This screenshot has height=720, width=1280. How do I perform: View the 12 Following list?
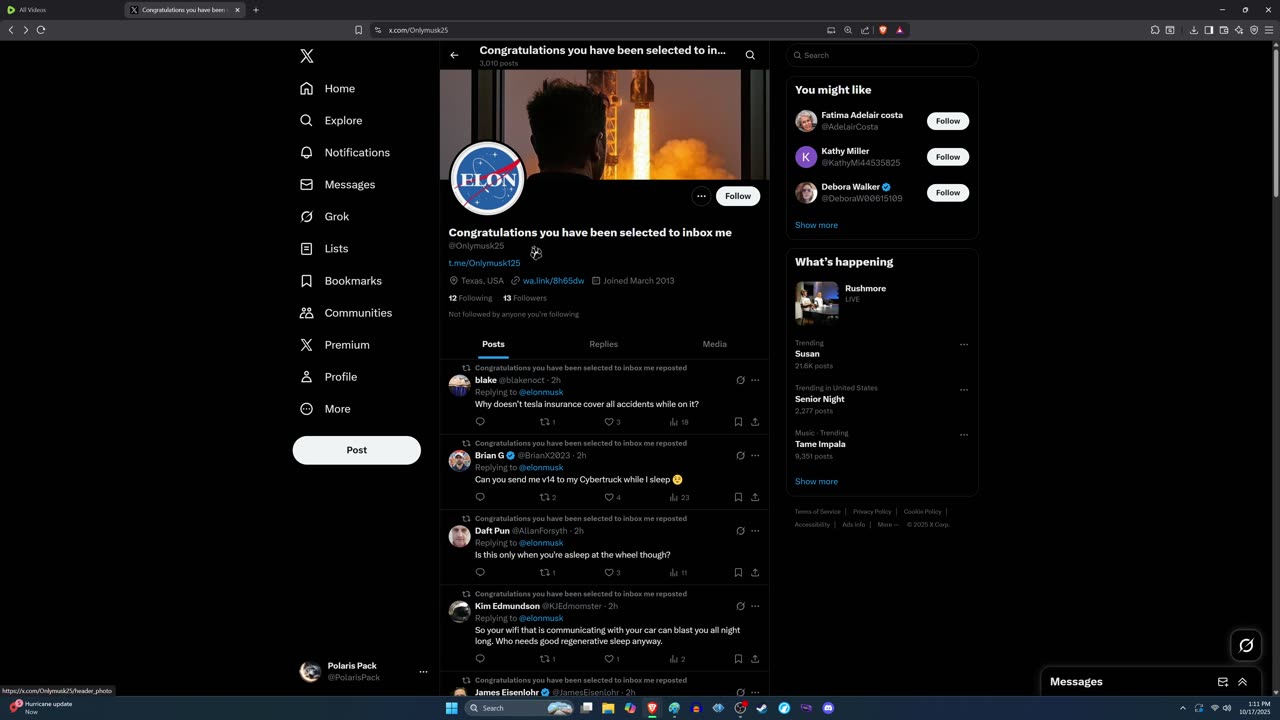(470, 298)
